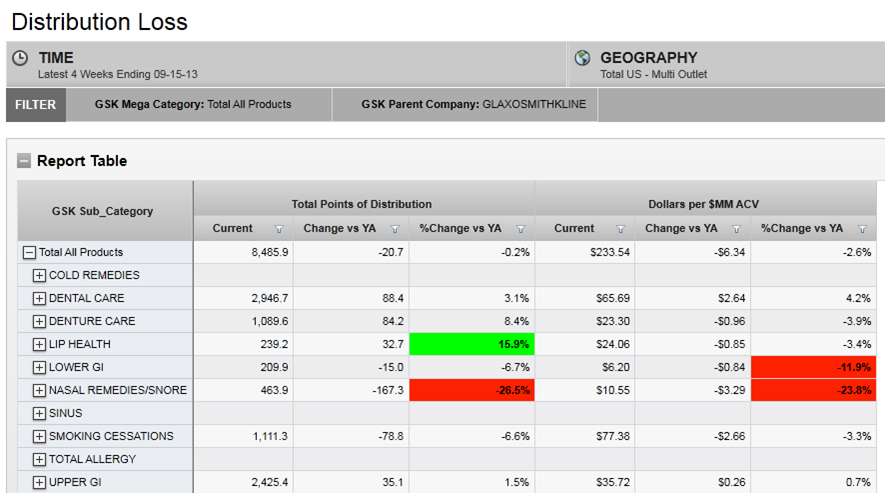This screenshot has height=494, width=886.
Task: Select the GSK Parent Company filter
Action: 473,104
